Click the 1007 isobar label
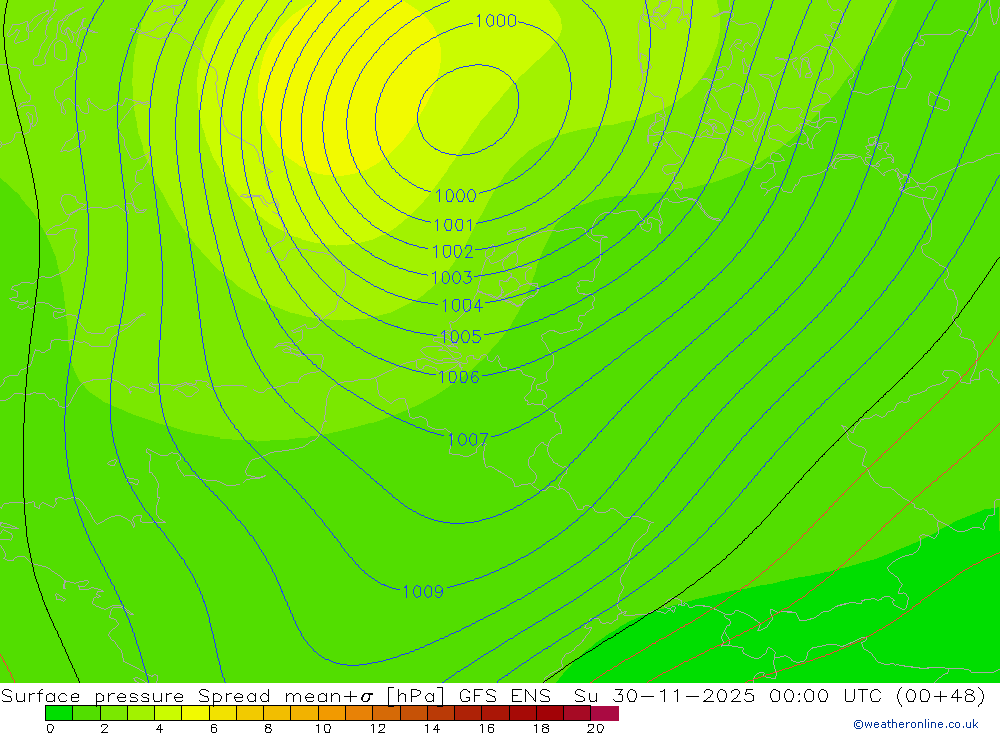Screen dimensions: 1000x733 point(468,440)
